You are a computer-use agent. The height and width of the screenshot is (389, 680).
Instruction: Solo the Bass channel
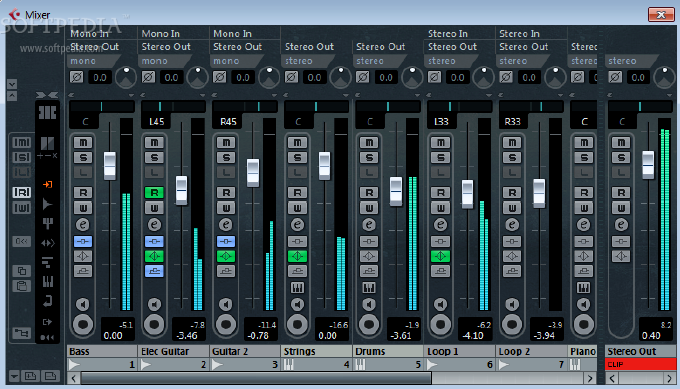coord(83,157)
